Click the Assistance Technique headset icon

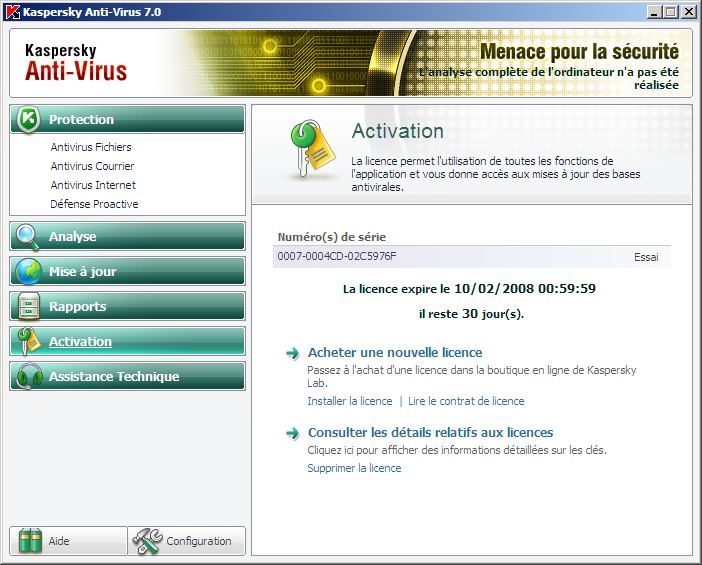point(29,377)
